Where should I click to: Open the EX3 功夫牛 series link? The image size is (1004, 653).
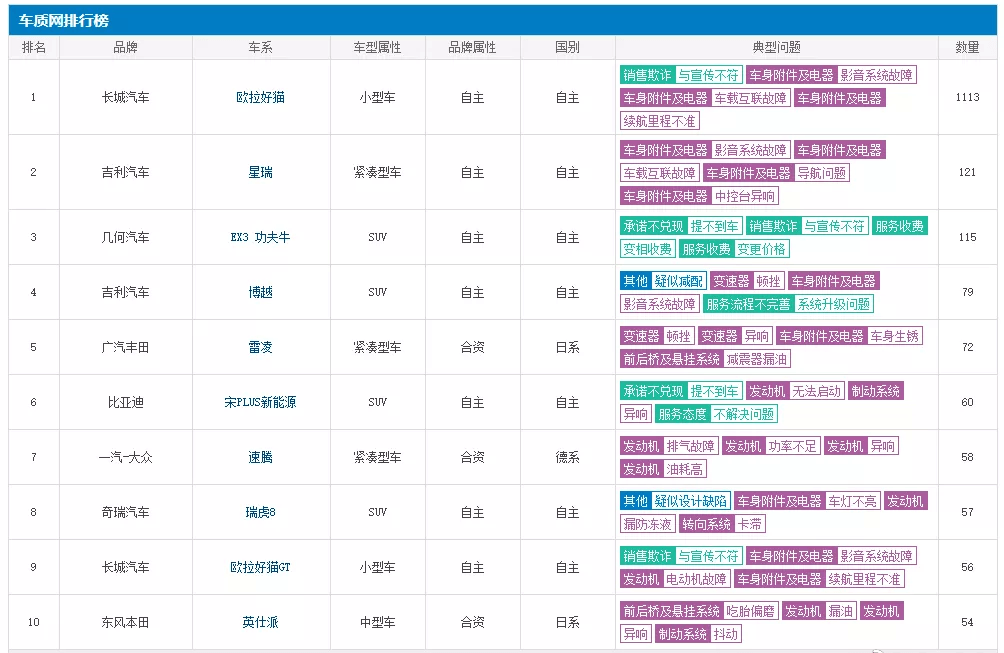[x=260, y=237]
